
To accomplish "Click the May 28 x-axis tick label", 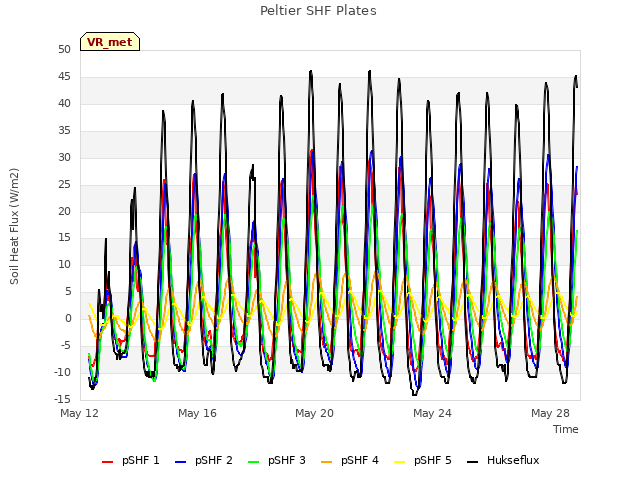I will click(550, 413).
